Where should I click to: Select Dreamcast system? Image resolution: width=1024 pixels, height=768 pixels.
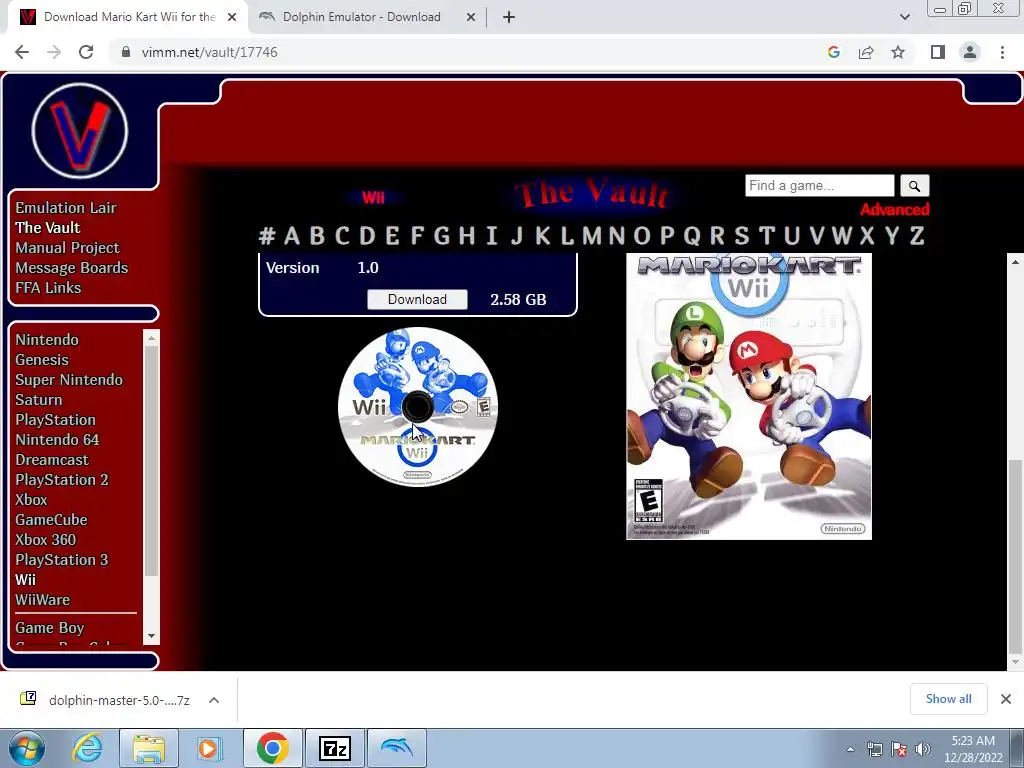pyautogui.click(x=52, y=460)
